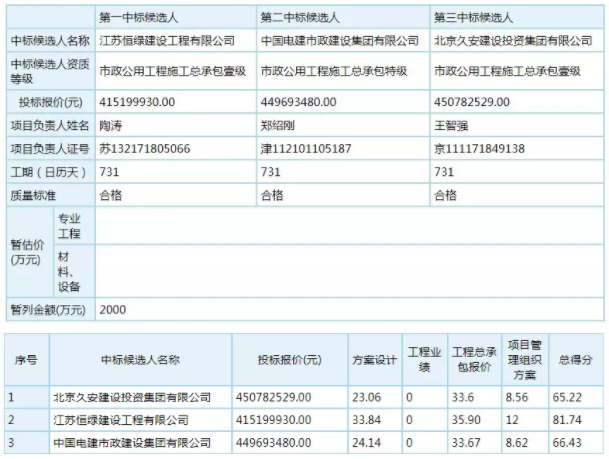Viewport: 609px width, 459px height.
Task: Select 中国电建市政建设集团有限公司 in the top table
Action: (x=339, y=40)
